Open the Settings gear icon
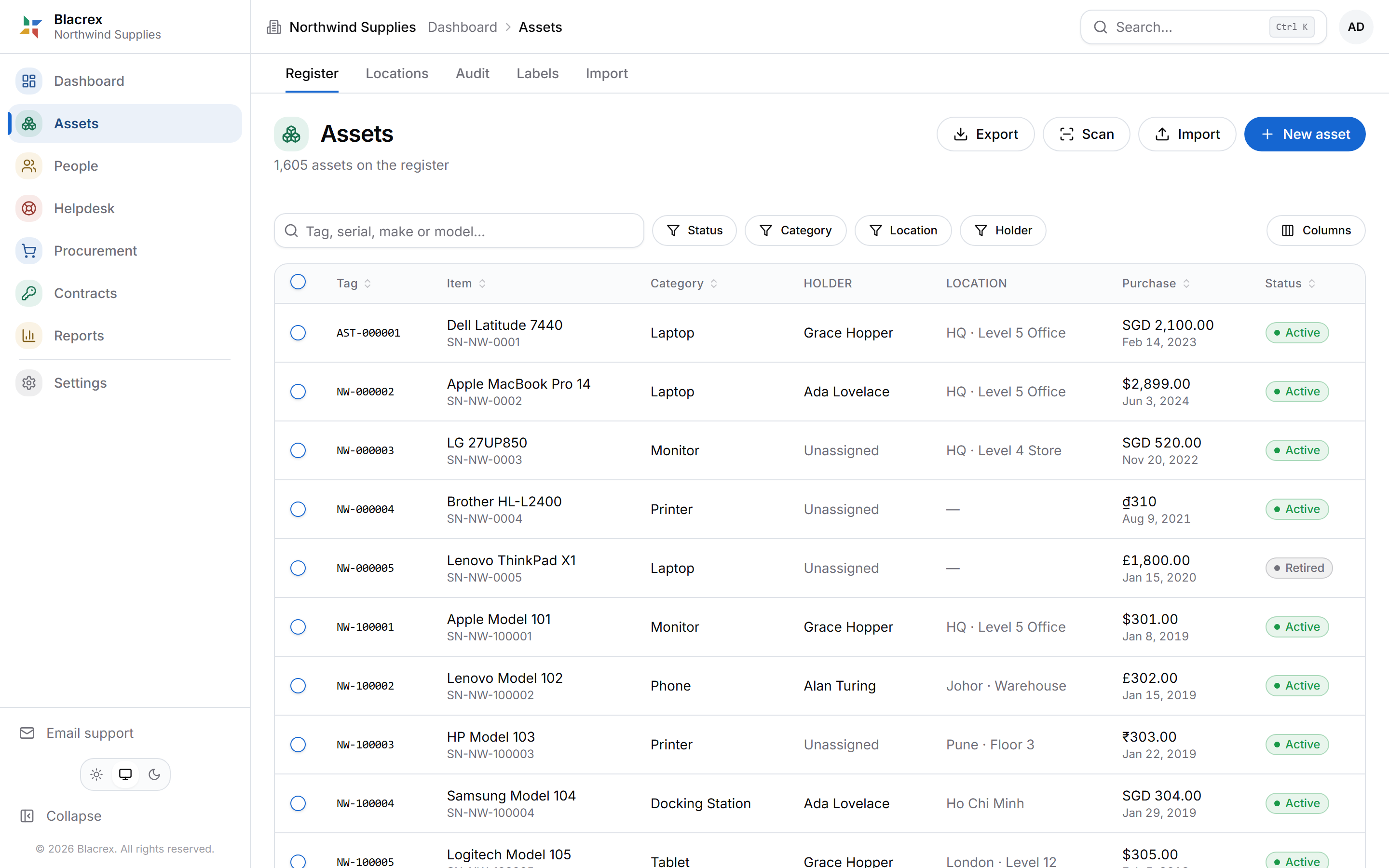The width and height of the screenshot is (1389, 868). [x=29, y=383]
